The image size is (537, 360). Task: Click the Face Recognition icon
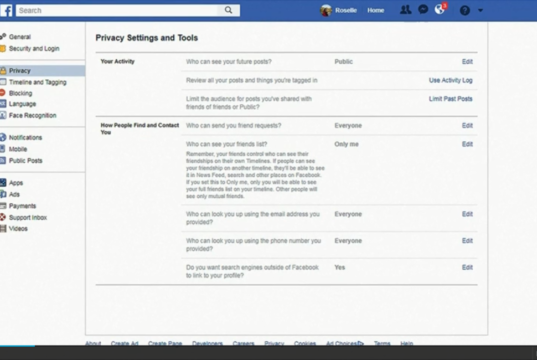(x=3, y=115)
